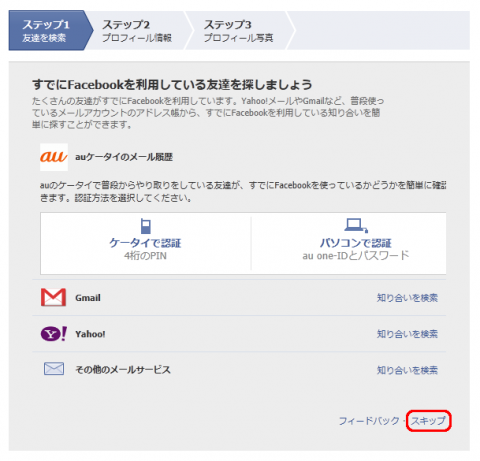Click 知り合いを検索 link for Gmail

click(407, 298)
